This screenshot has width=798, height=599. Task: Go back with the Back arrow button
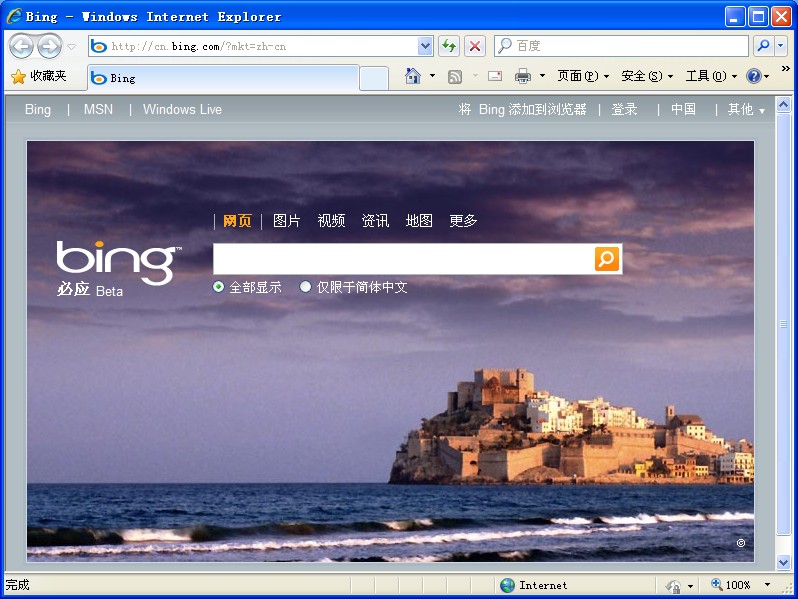click(x=21, y=47)
